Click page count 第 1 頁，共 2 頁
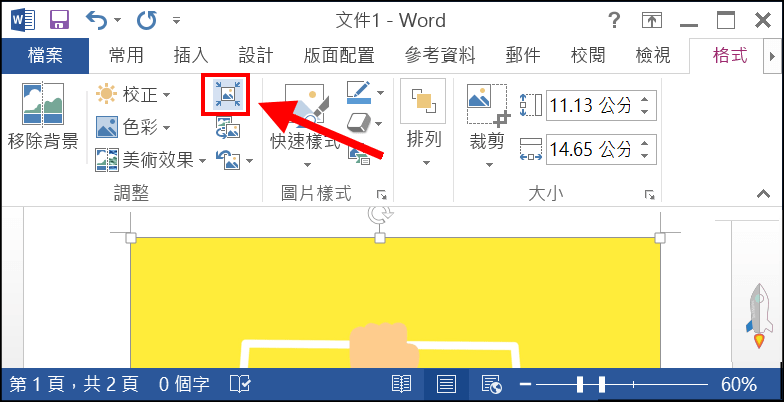Viewport: 784px width, 402px height. click(74, 384)
